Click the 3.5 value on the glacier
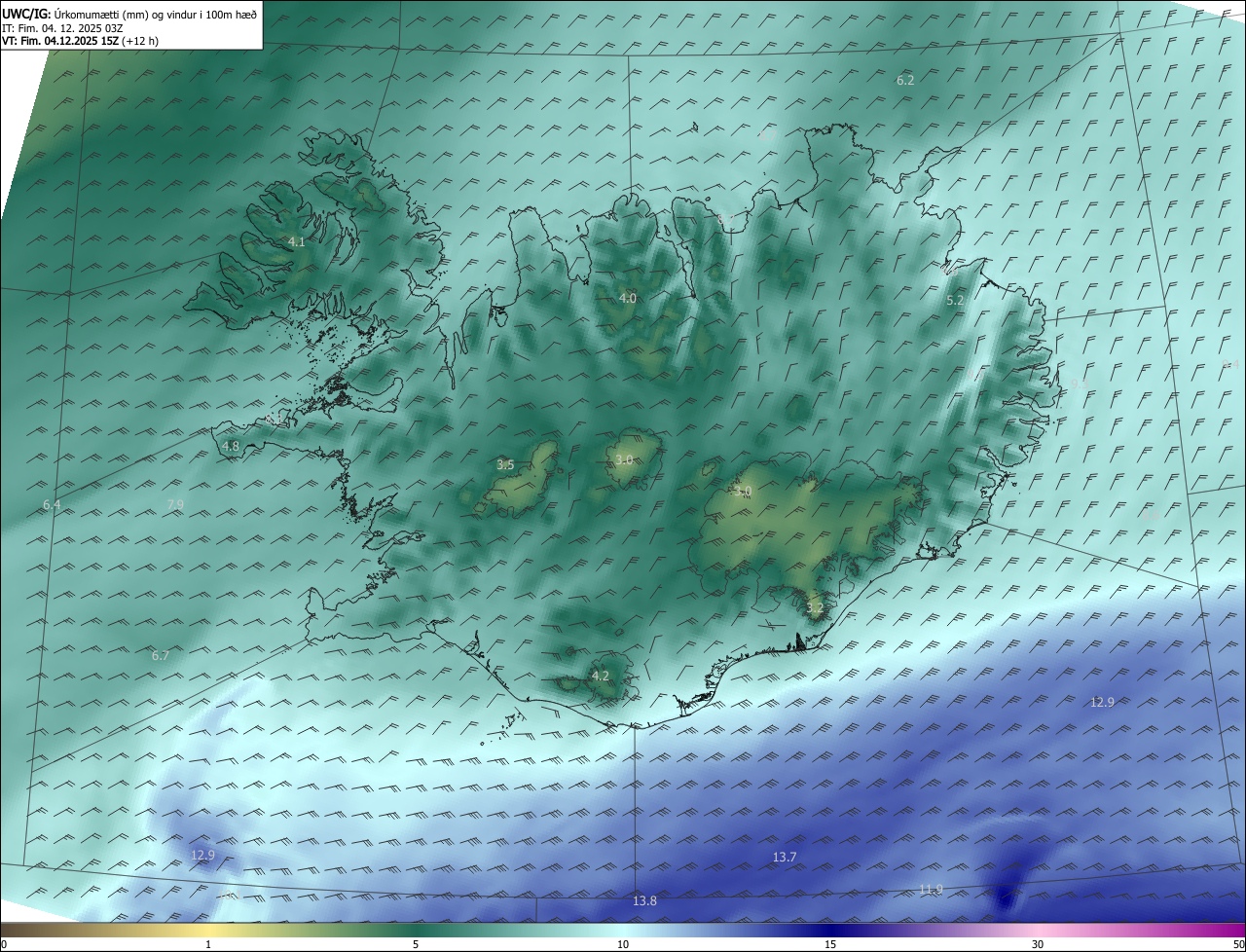1246x952 pixels. [505, 464]
